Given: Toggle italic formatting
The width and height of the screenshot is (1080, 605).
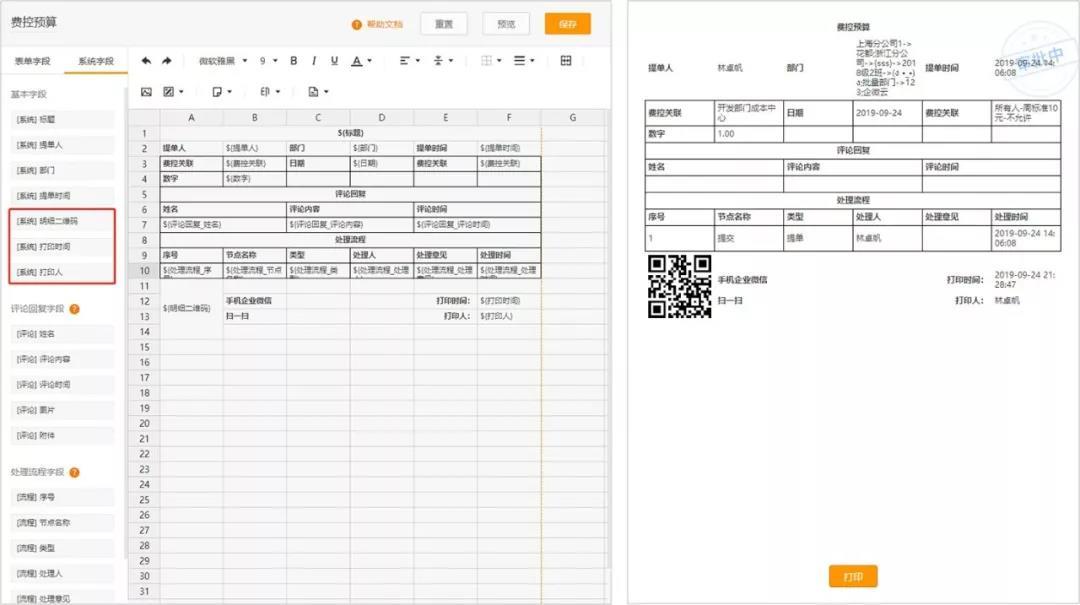Looking at the screenshot, I should [x=314, y=61].
